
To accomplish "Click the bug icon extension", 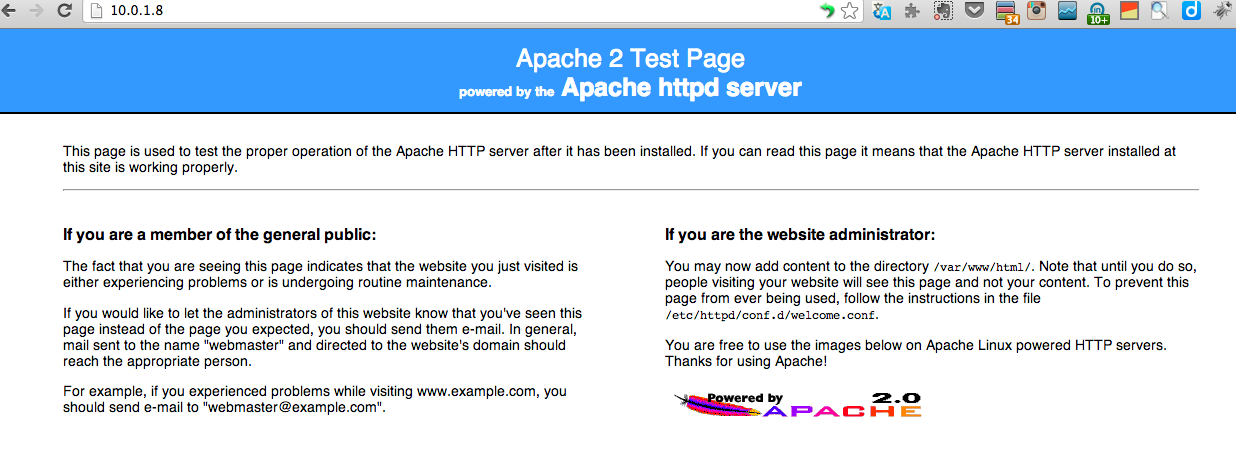I will click(x=1222, y=11).
